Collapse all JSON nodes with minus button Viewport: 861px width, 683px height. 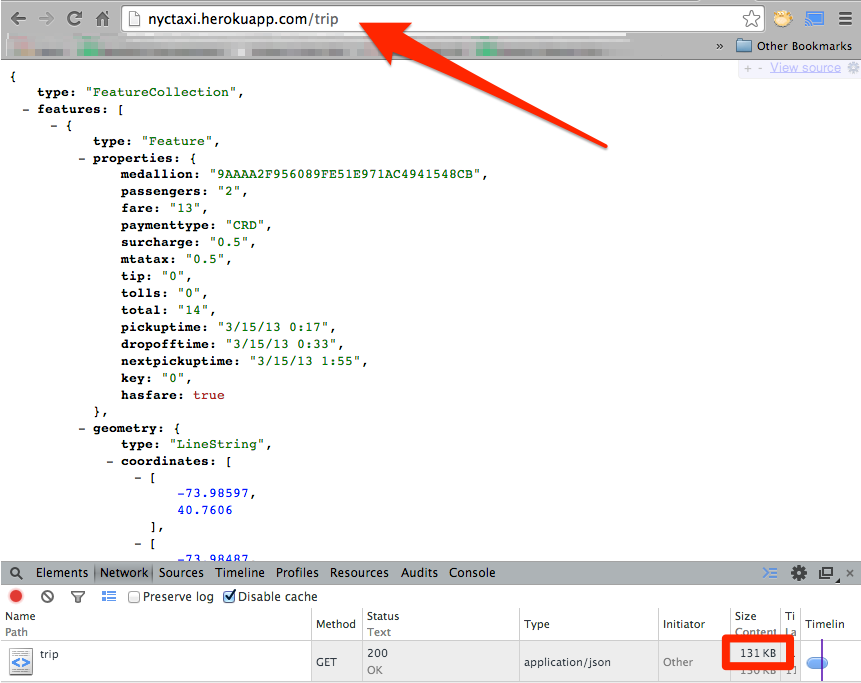(760, 68)
